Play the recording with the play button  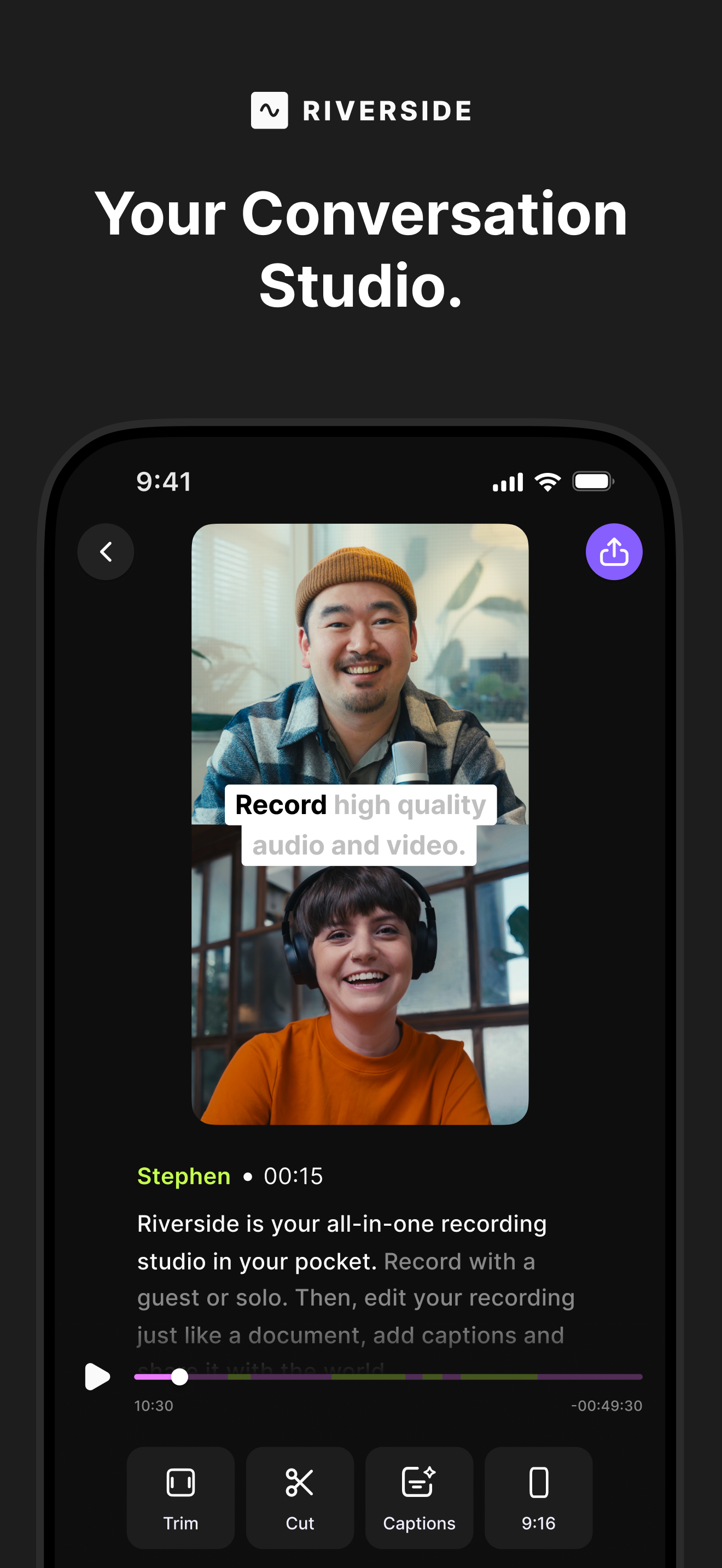tap(97, 1377)
